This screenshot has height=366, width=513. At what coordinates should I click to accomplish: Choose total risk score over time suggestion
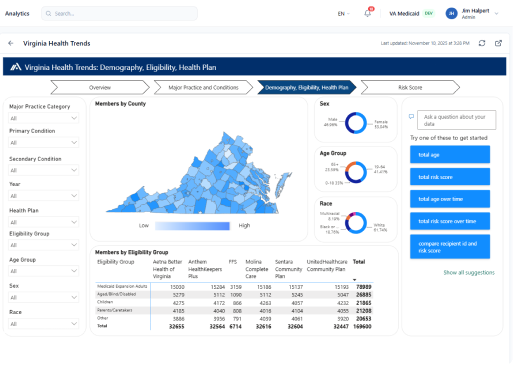coord(450,221)
